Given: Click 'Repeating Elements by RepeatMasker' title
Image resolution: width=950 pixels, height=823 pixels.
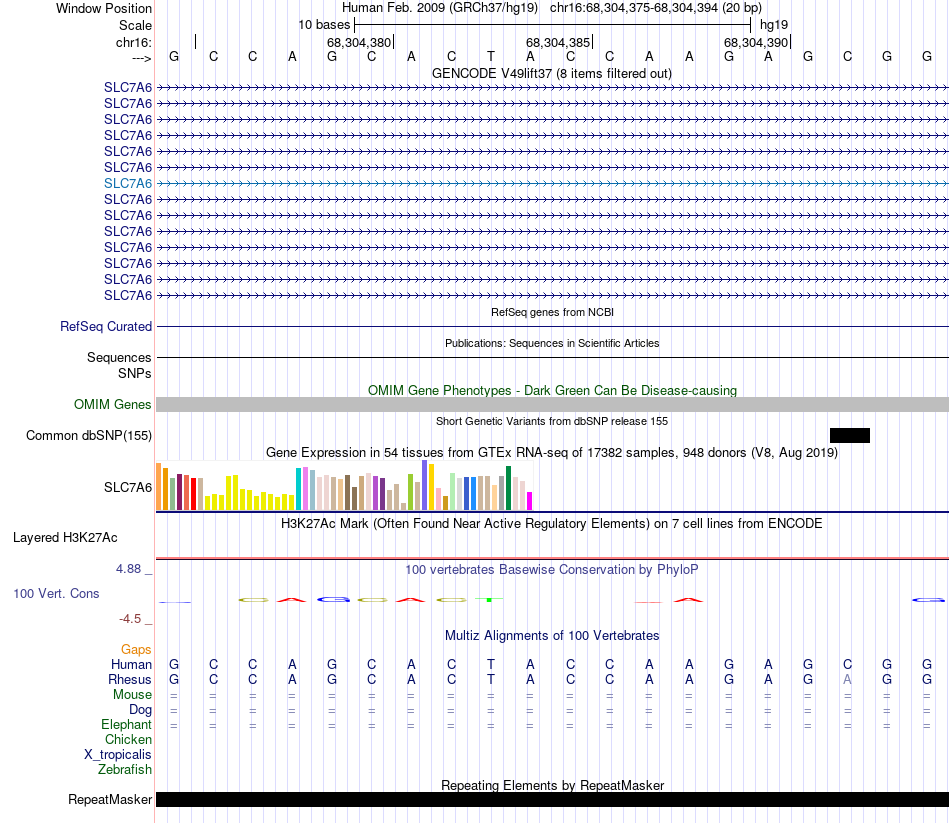Looking at the screenshot, I should click(552, 785).
